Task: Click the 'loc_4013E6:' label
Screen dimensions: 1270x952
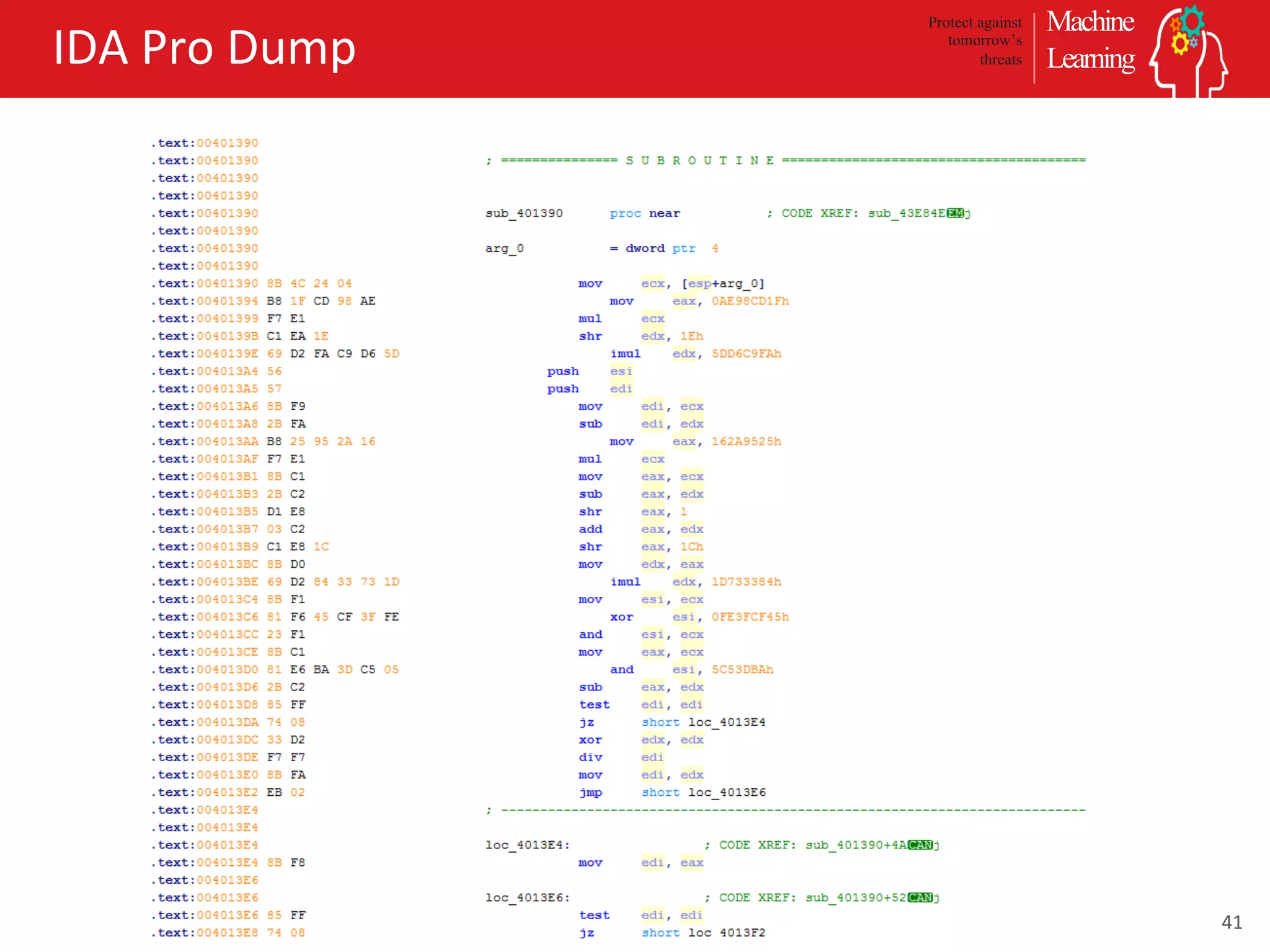Action: pos(528,898)
